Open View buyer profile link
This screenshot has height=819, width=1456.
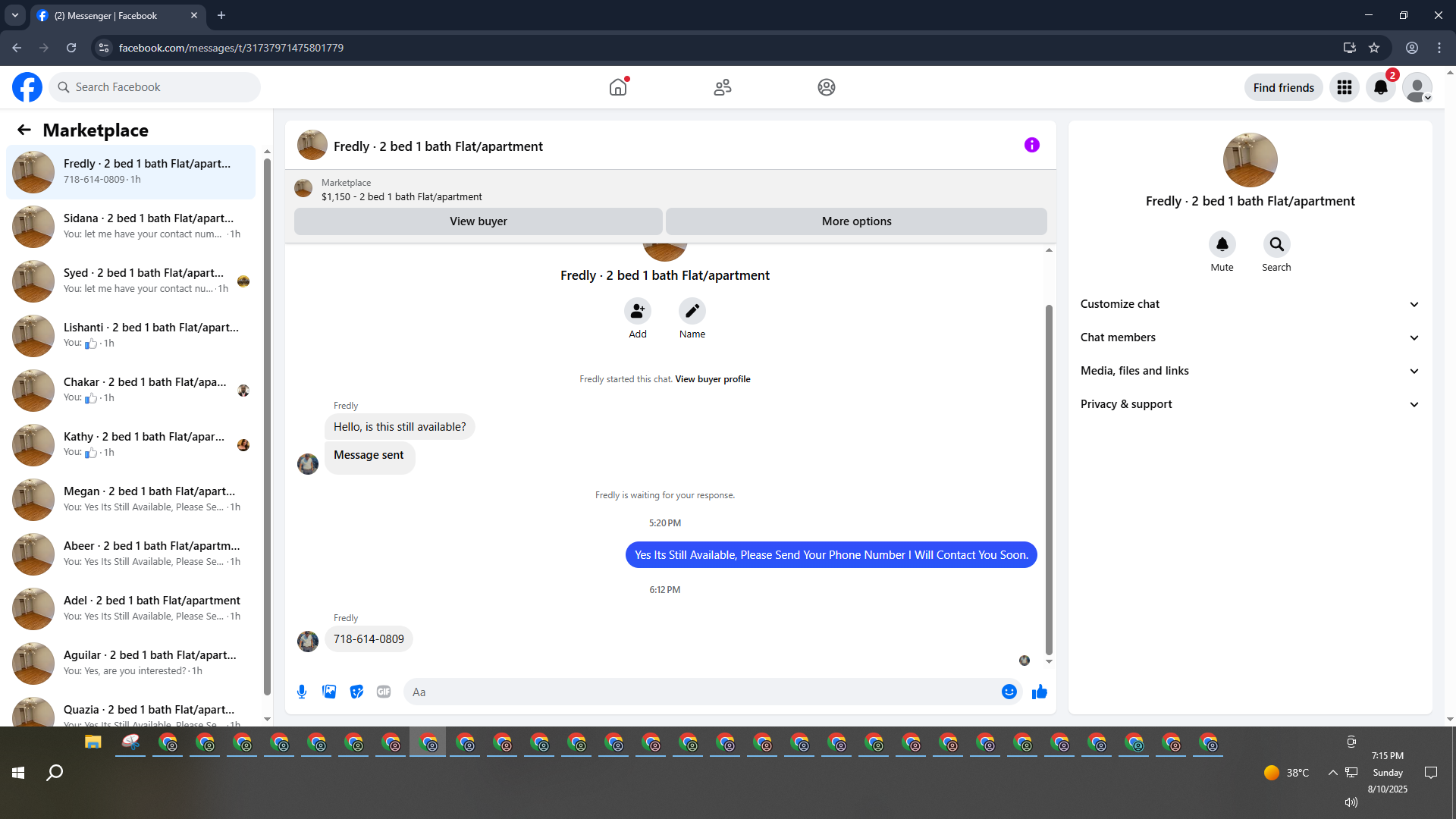(712, 379)
